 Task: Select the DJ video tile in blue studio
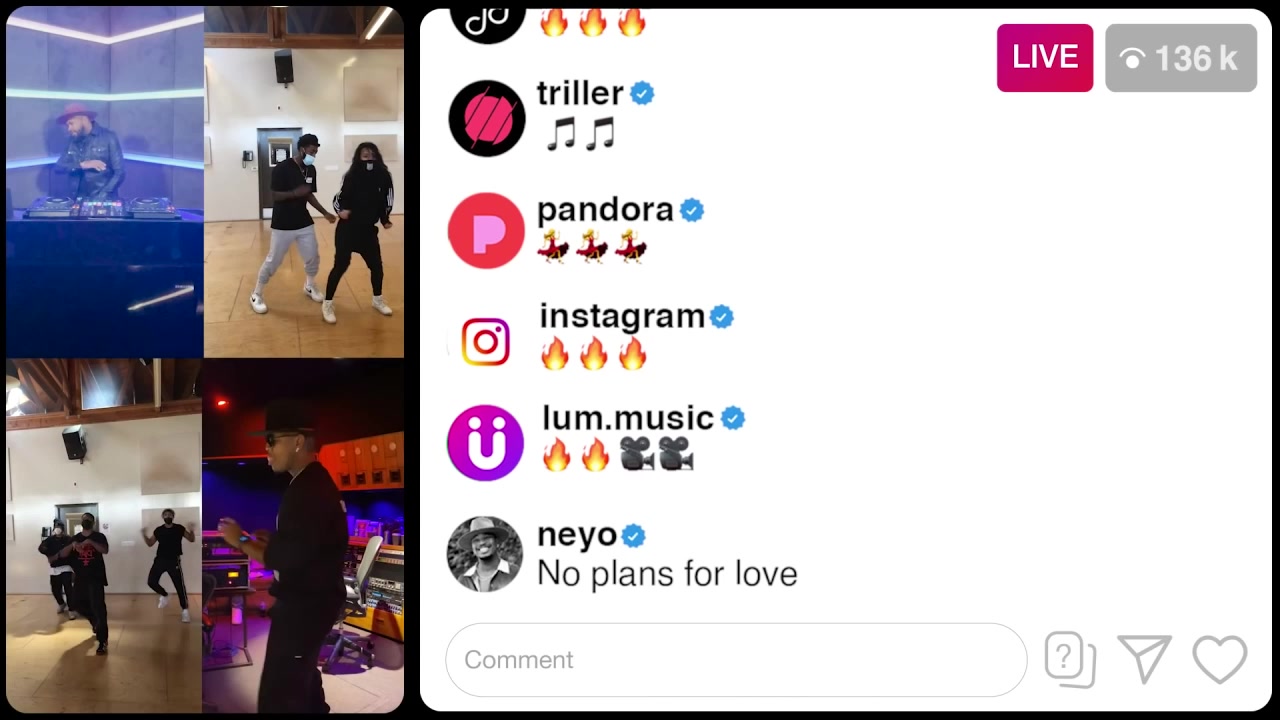point(105,182)
